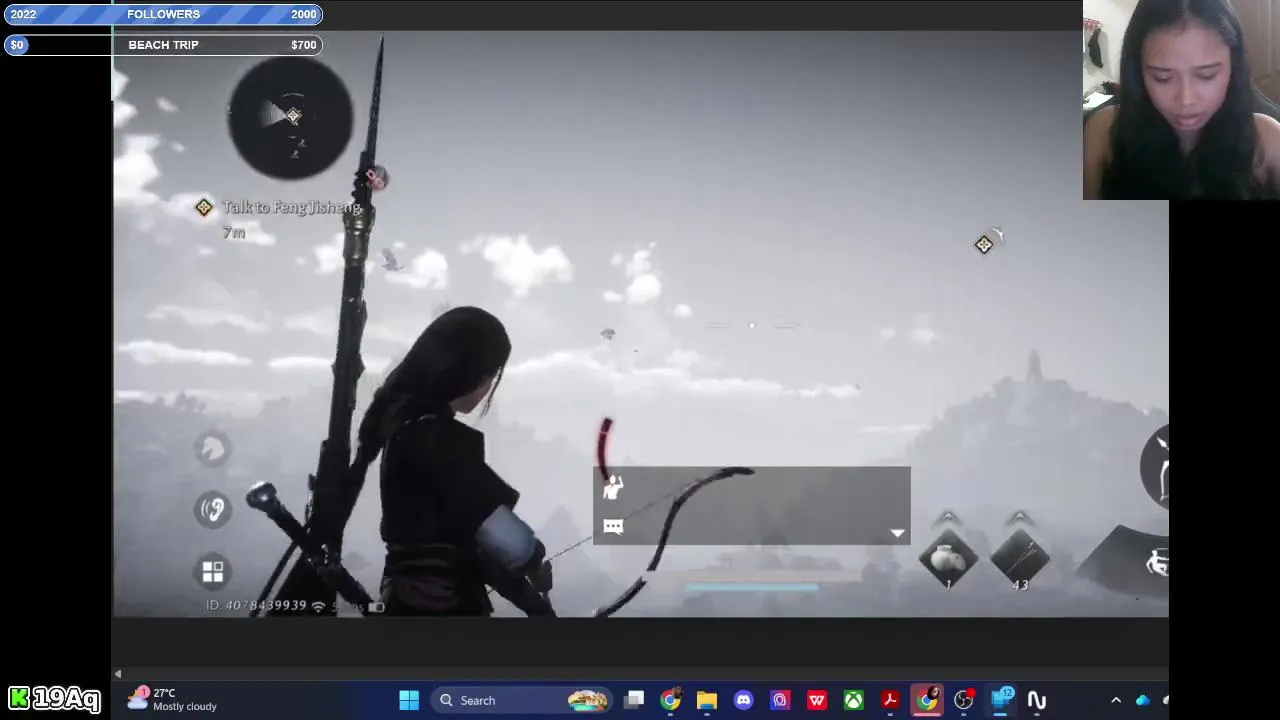1280x720 pixels.
Task: Open the four-square game menu
Action: [212, 571]
